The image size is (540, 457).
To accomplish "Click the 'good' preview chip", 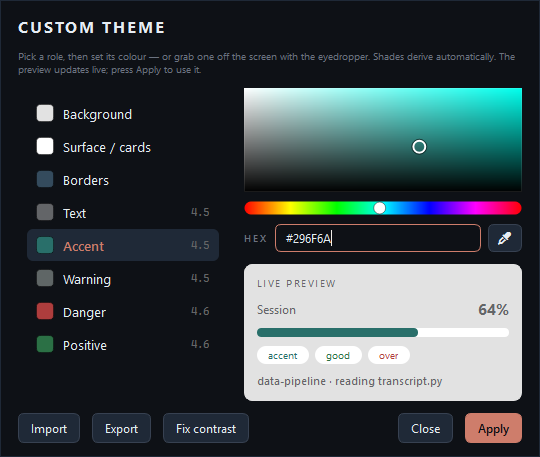I will (338, 355).
